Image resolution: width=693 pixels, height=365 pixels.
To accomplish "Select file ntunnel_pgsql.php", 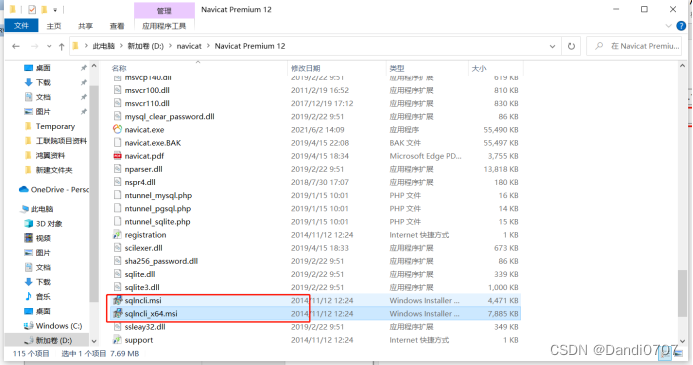I will click(x=157, y=208).
